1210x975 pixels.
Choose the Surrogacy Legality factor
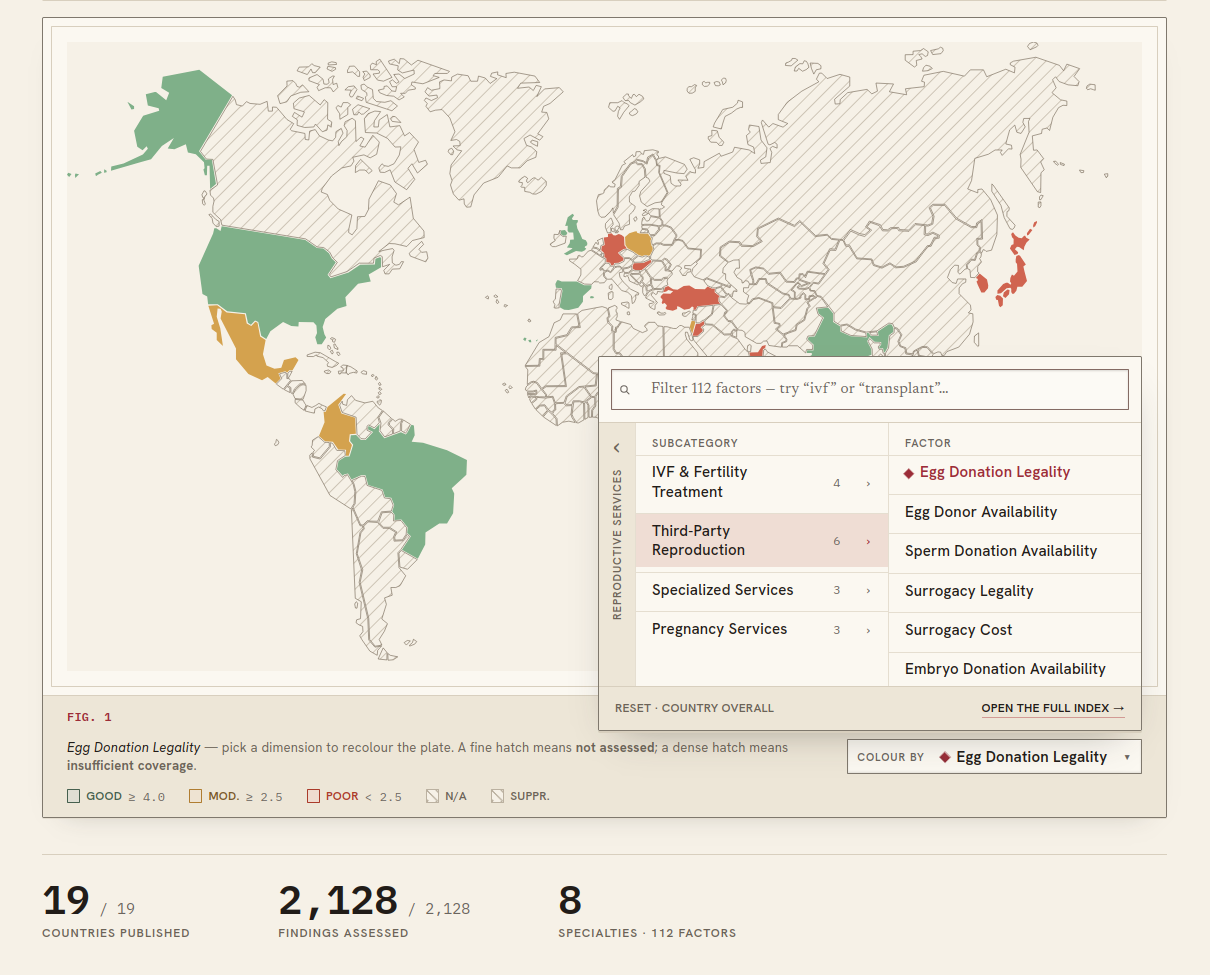pyautogui.click(x=1014, y=591)
